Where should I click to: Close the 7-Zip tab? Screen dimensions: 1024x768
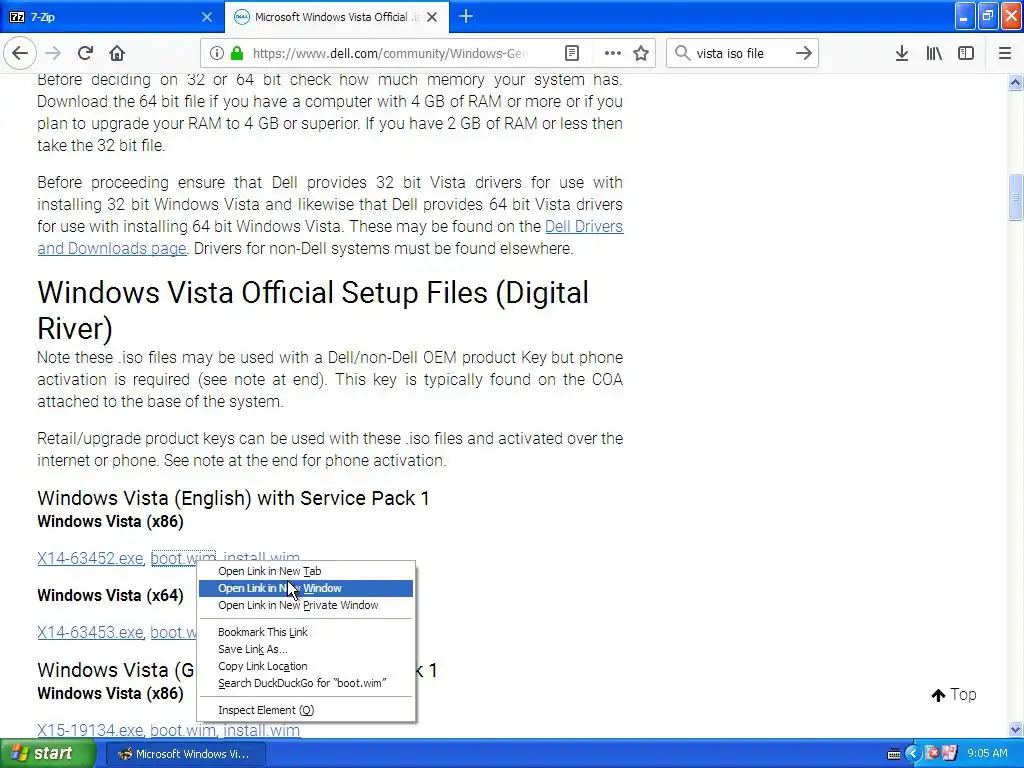pyautogui.click(x=206, y=17)
